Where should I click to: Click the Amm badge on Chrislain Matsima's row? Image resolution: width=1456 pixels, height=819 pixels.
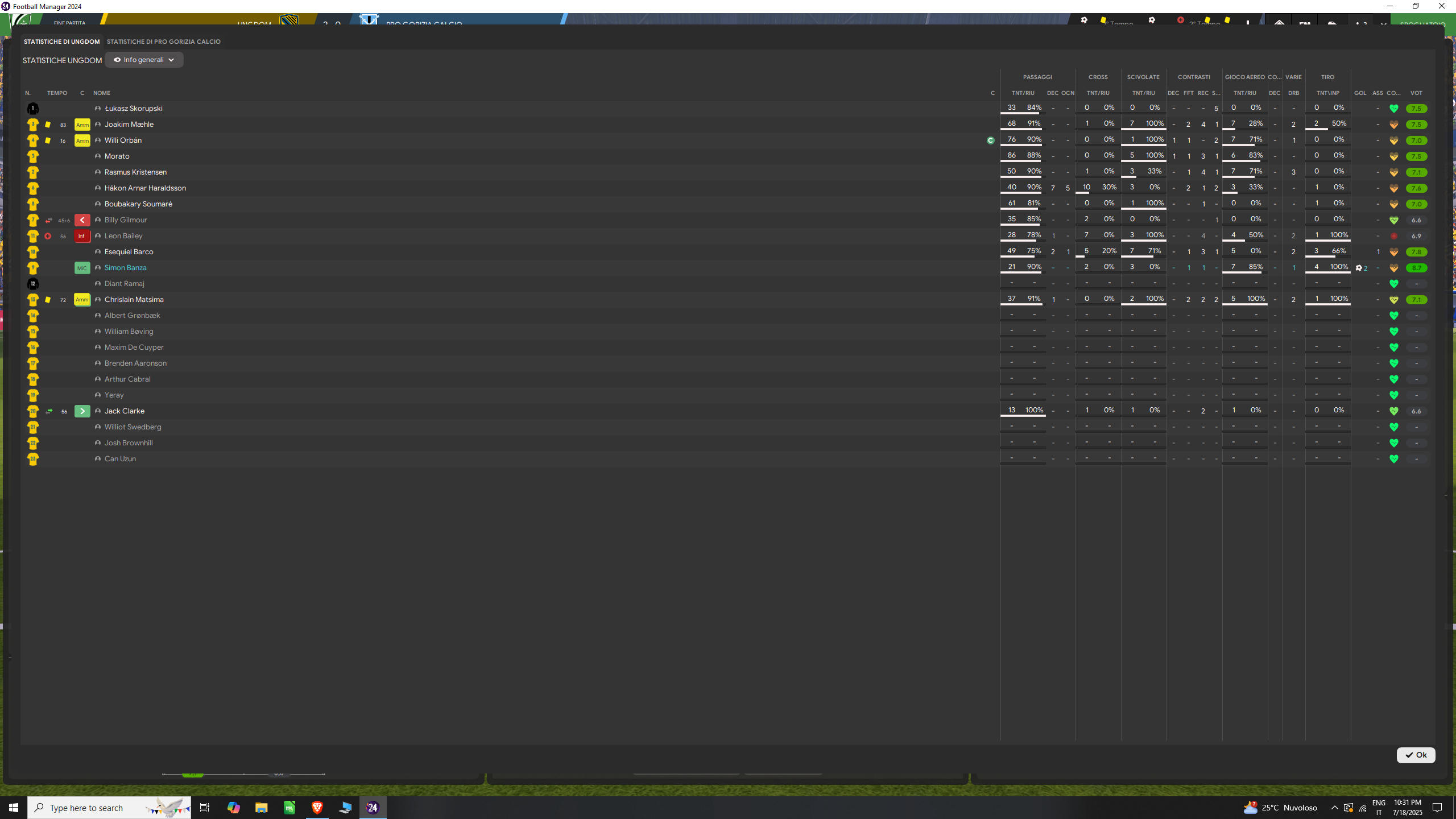(x=82, y=300)
